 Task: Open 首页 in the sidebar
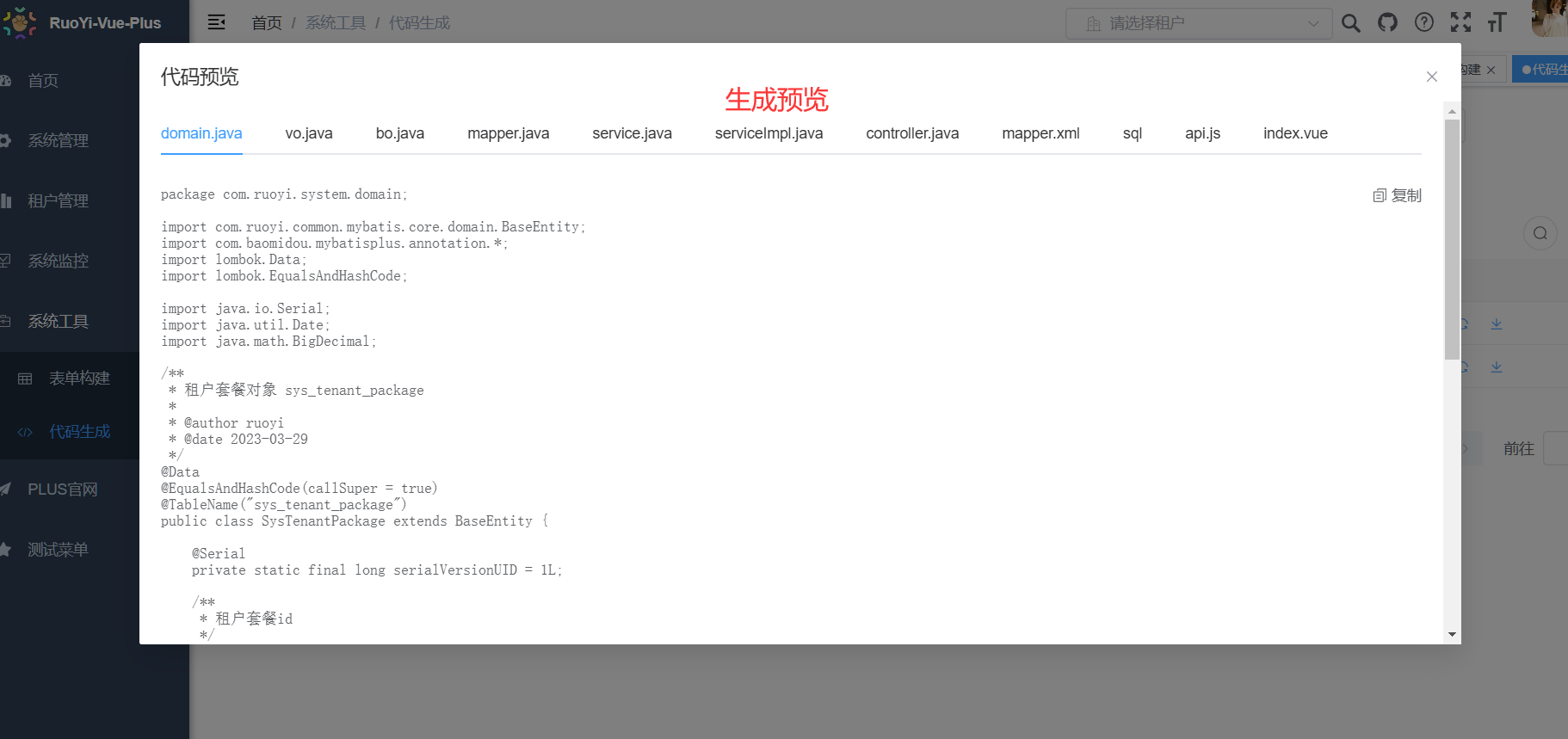click(x=43, y=81)
